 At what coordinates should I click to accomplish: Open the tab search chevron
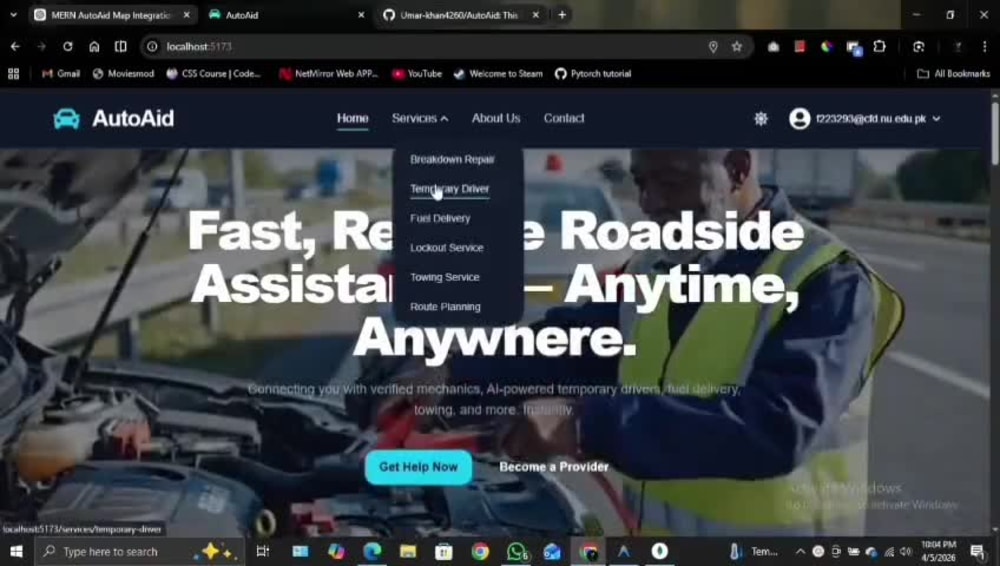click(x=13, y=15)
